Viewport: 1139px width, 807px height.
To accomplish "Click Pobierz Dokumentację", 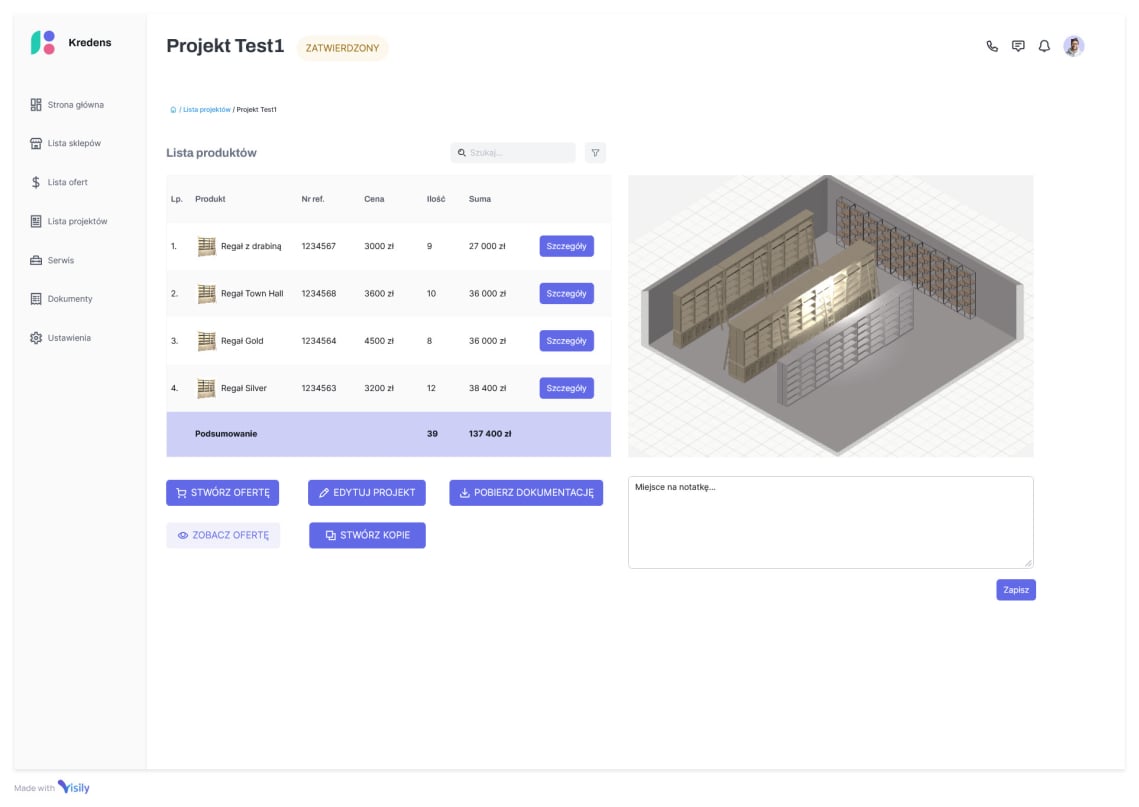I will tap(526, 492).
